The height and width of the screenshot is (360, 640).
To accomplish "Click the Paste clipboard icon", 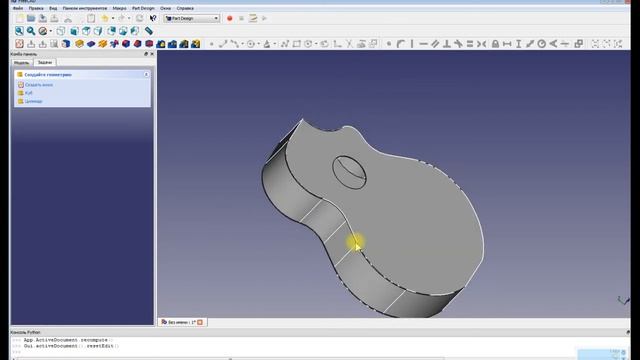I will (x=91, y=18).
